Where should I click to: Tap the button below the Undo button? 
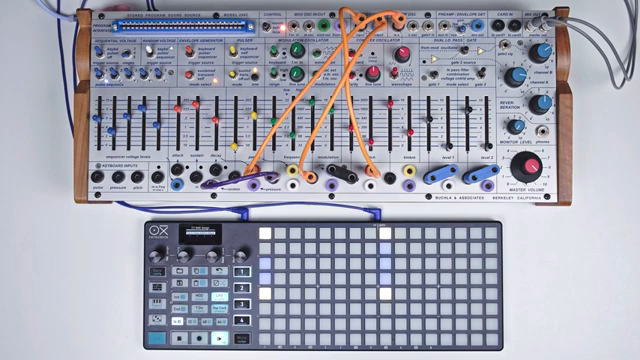220,283
